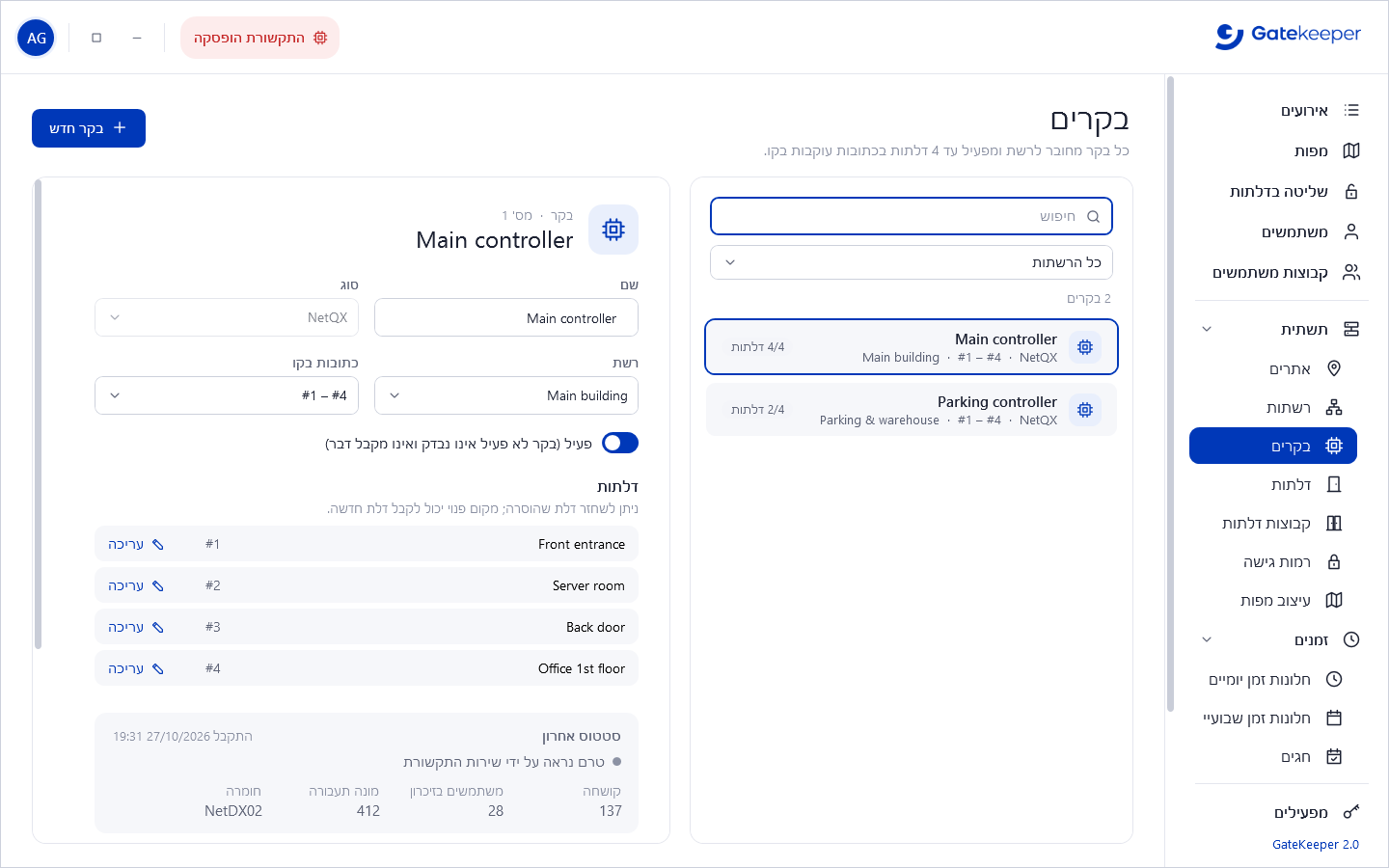The image size is (1389, 868).
Task: Open the כל הרשתות filter dropdown
Action: click(x=912, y=262)
